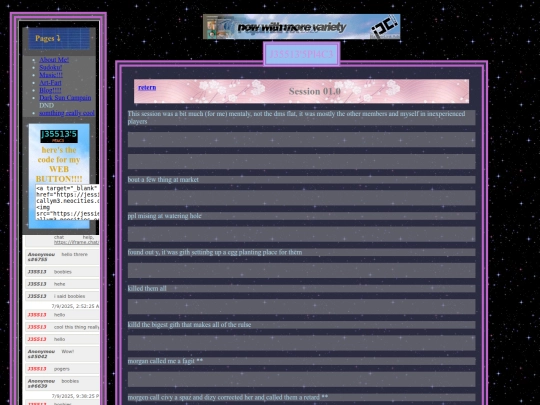The width and height of the screenshot is (540, 405).
Task: Follow the somthing really cool link
Action: (x=67, y=113)
